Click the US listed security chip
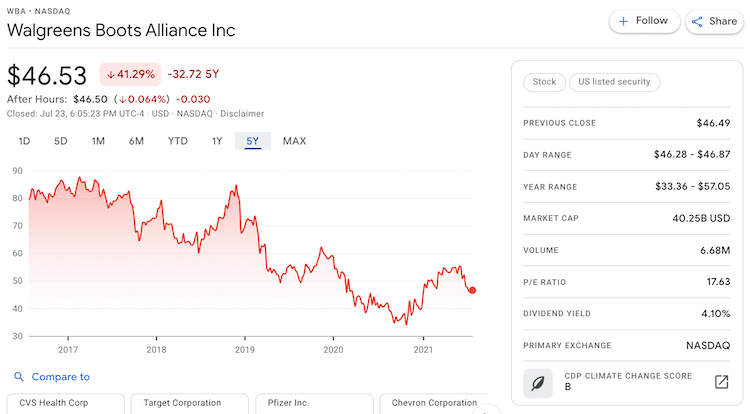 tap(614, 82)
